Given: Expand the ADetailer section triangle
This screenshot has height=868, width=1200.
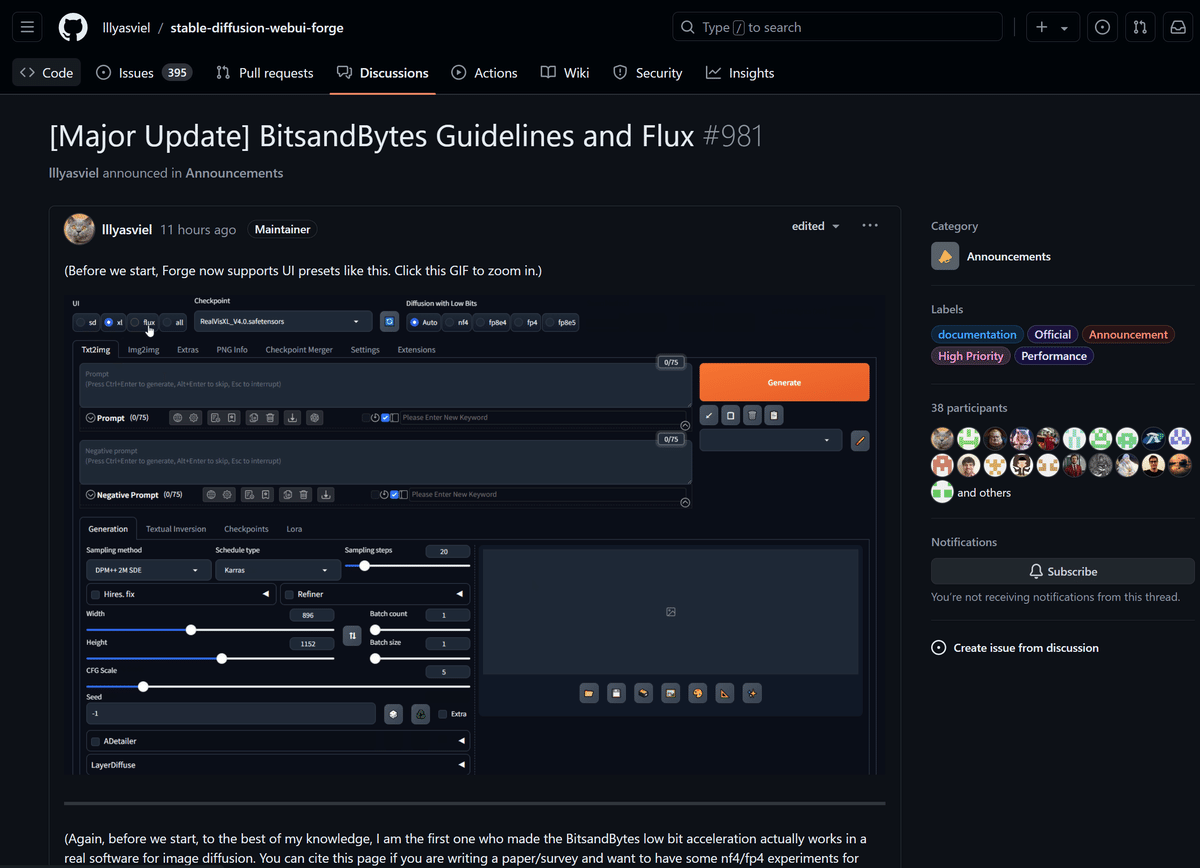Looking at the screenshot, I should click(x=461, y=741).
